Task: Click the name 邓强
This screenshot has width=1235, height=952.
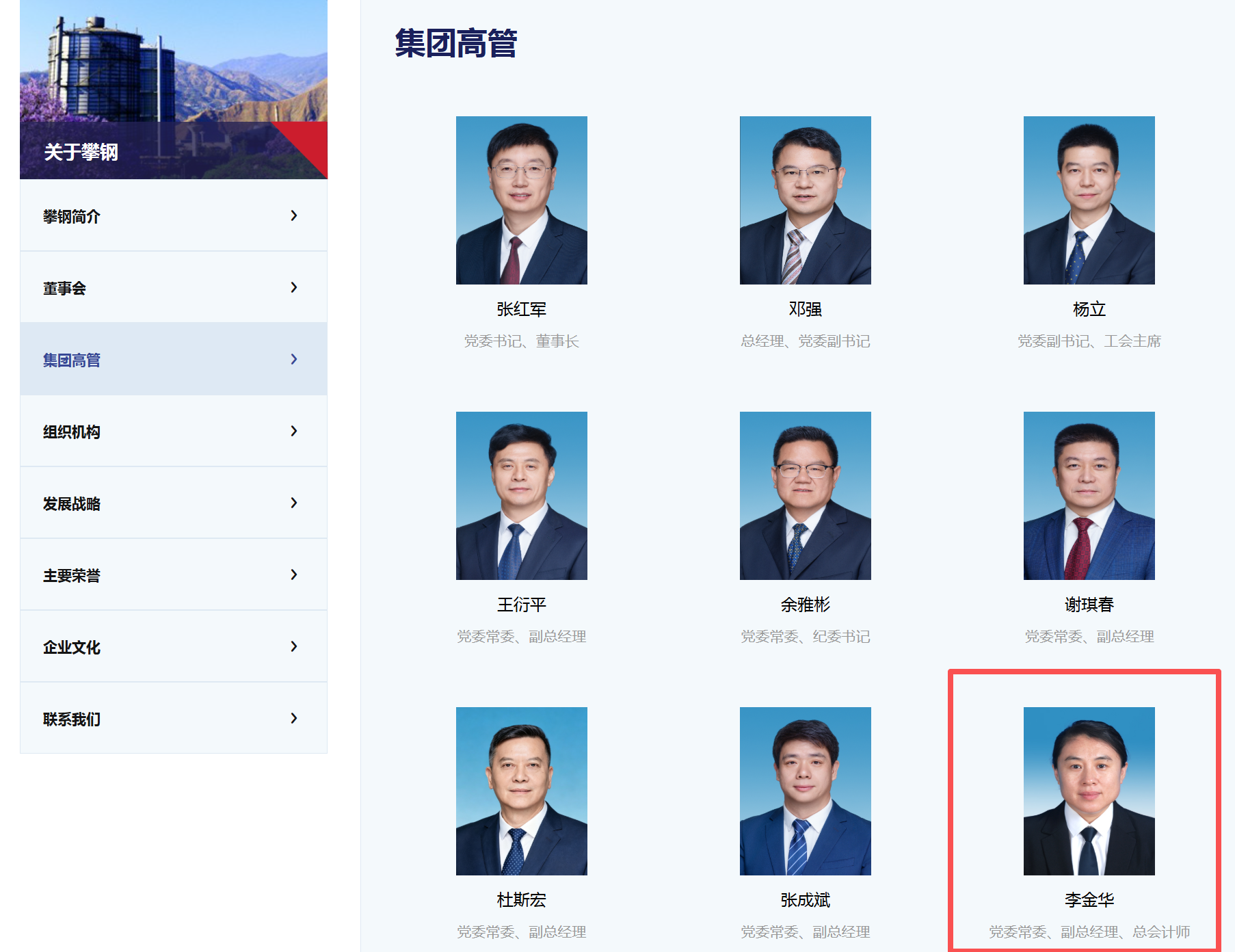Action: [x=806, y=310]
